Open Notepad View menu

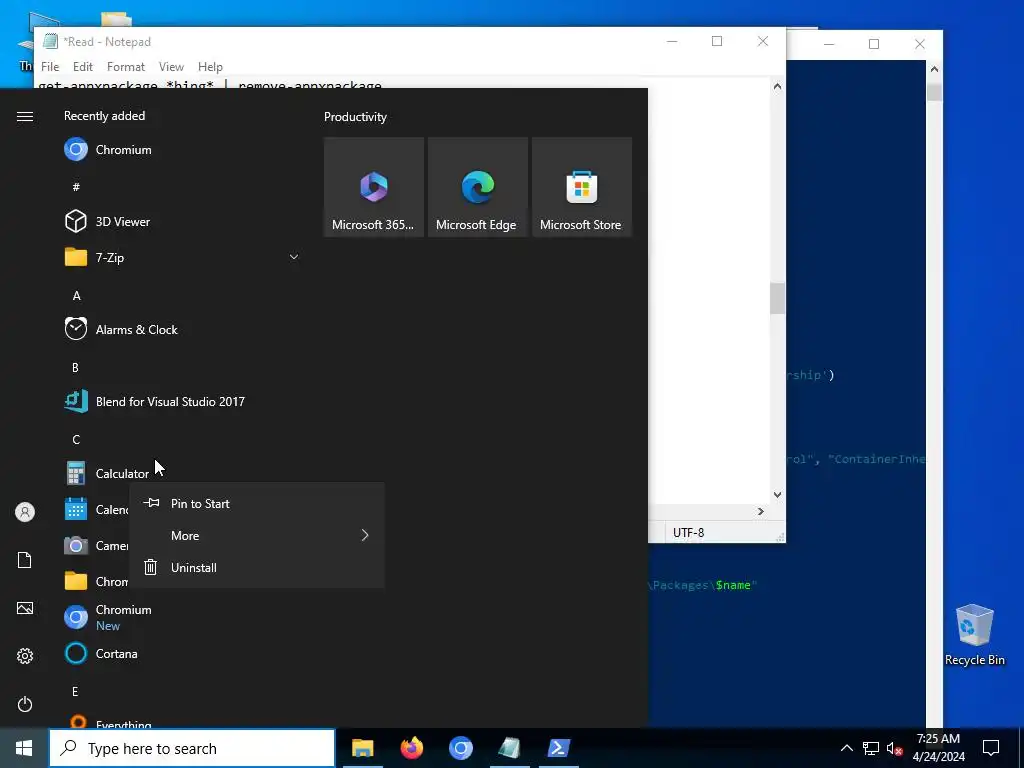point(171,67)
